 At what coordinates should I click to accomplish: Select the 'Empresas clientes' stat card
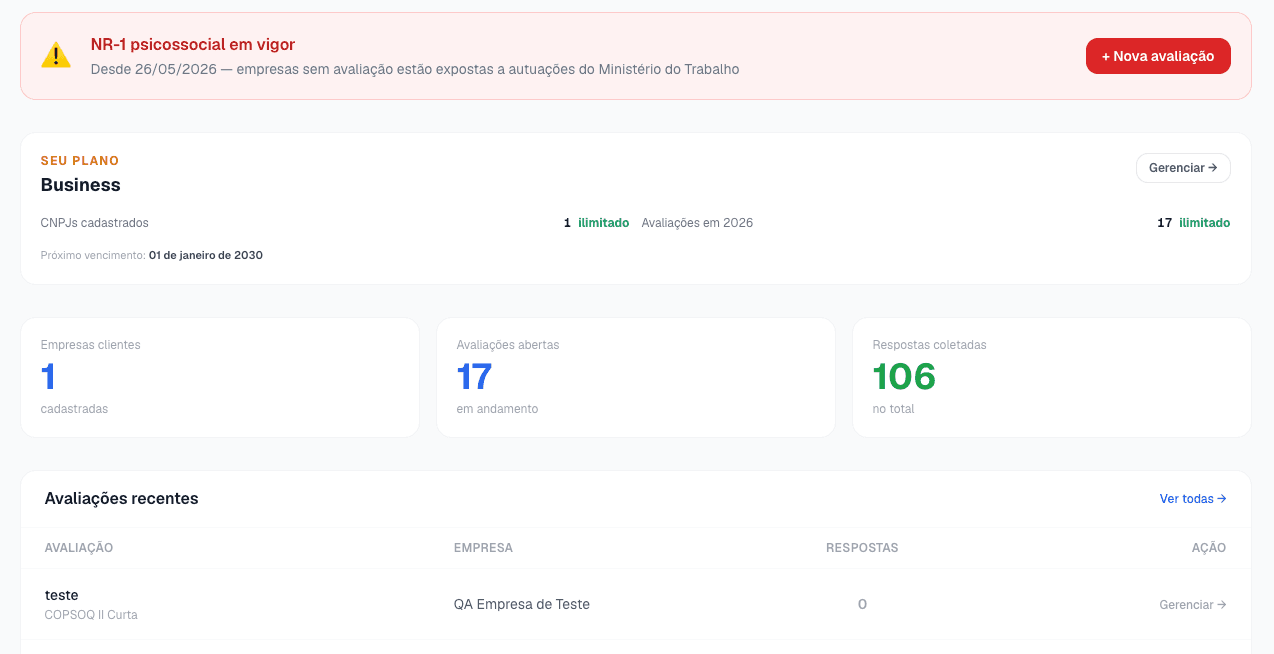[220, 378]
